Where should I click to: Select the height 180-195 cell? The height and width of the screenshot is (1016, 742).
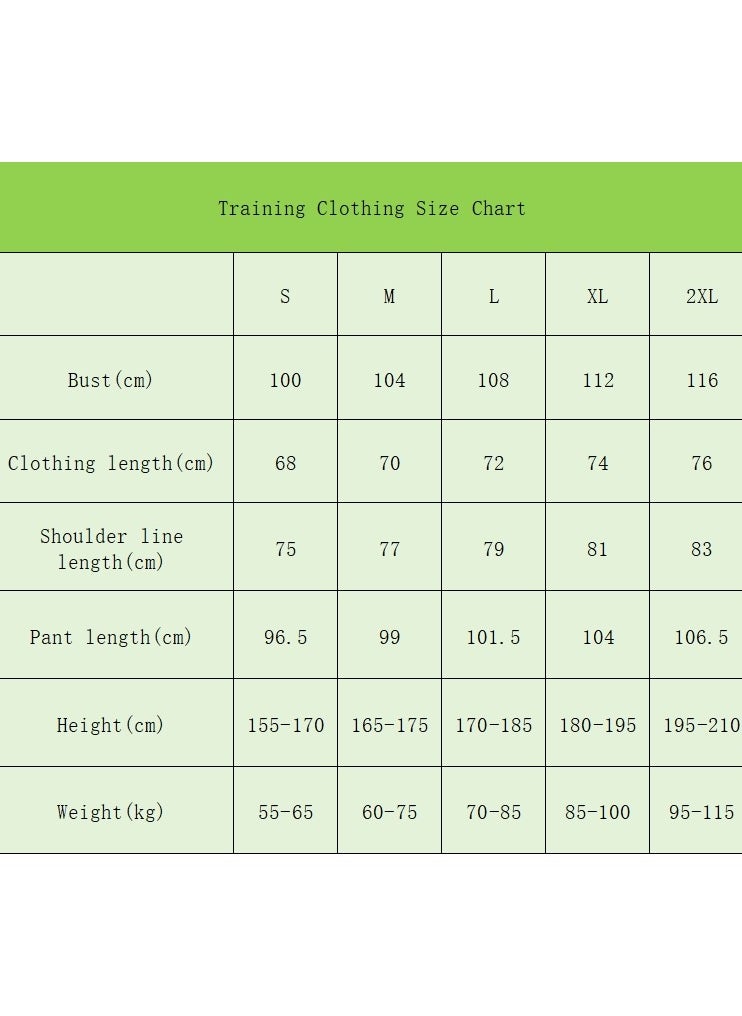[597, 722]
